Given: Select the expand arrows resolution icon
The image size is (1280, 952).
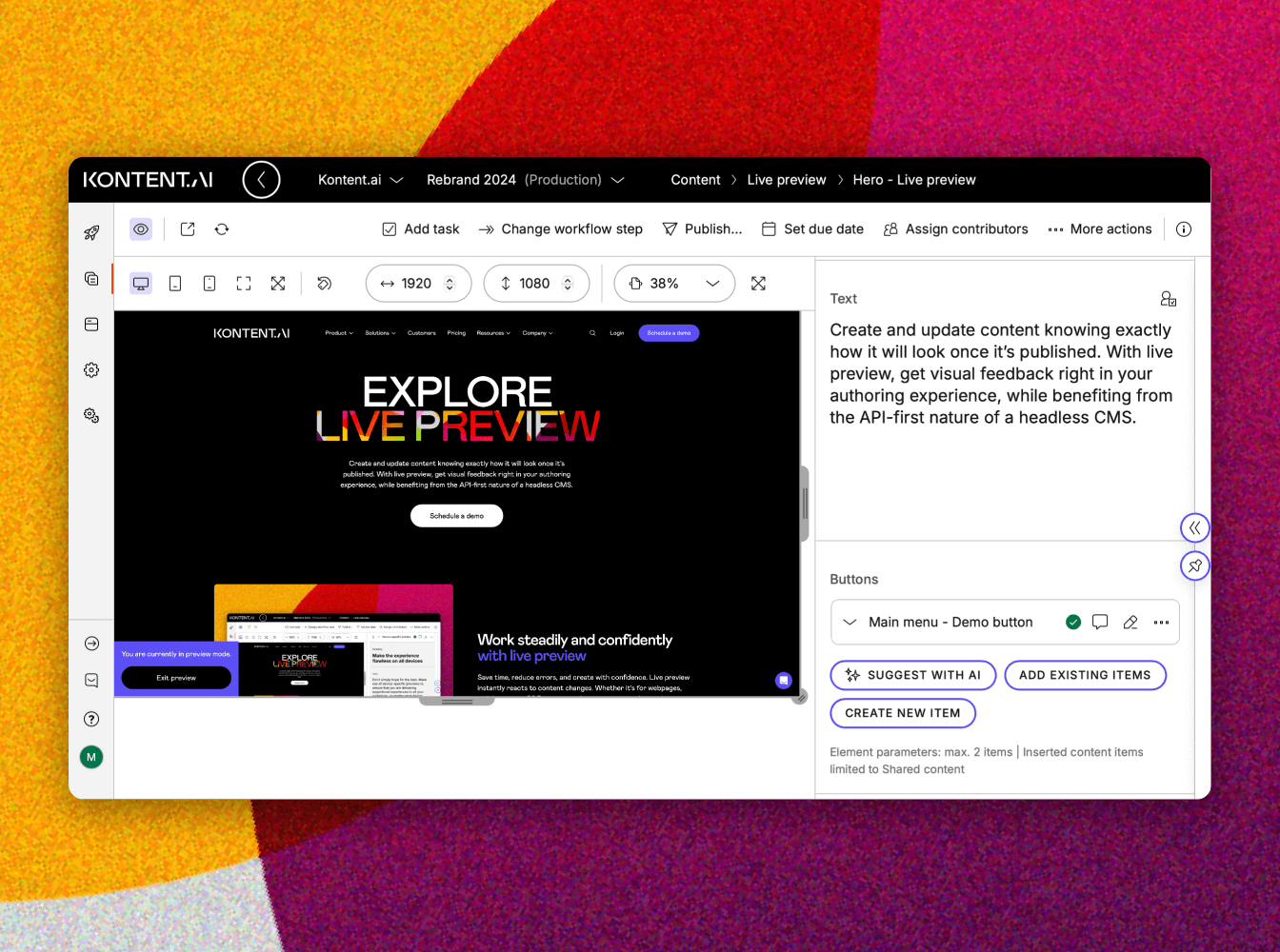Looking at the screenshot, I should 278,284.
